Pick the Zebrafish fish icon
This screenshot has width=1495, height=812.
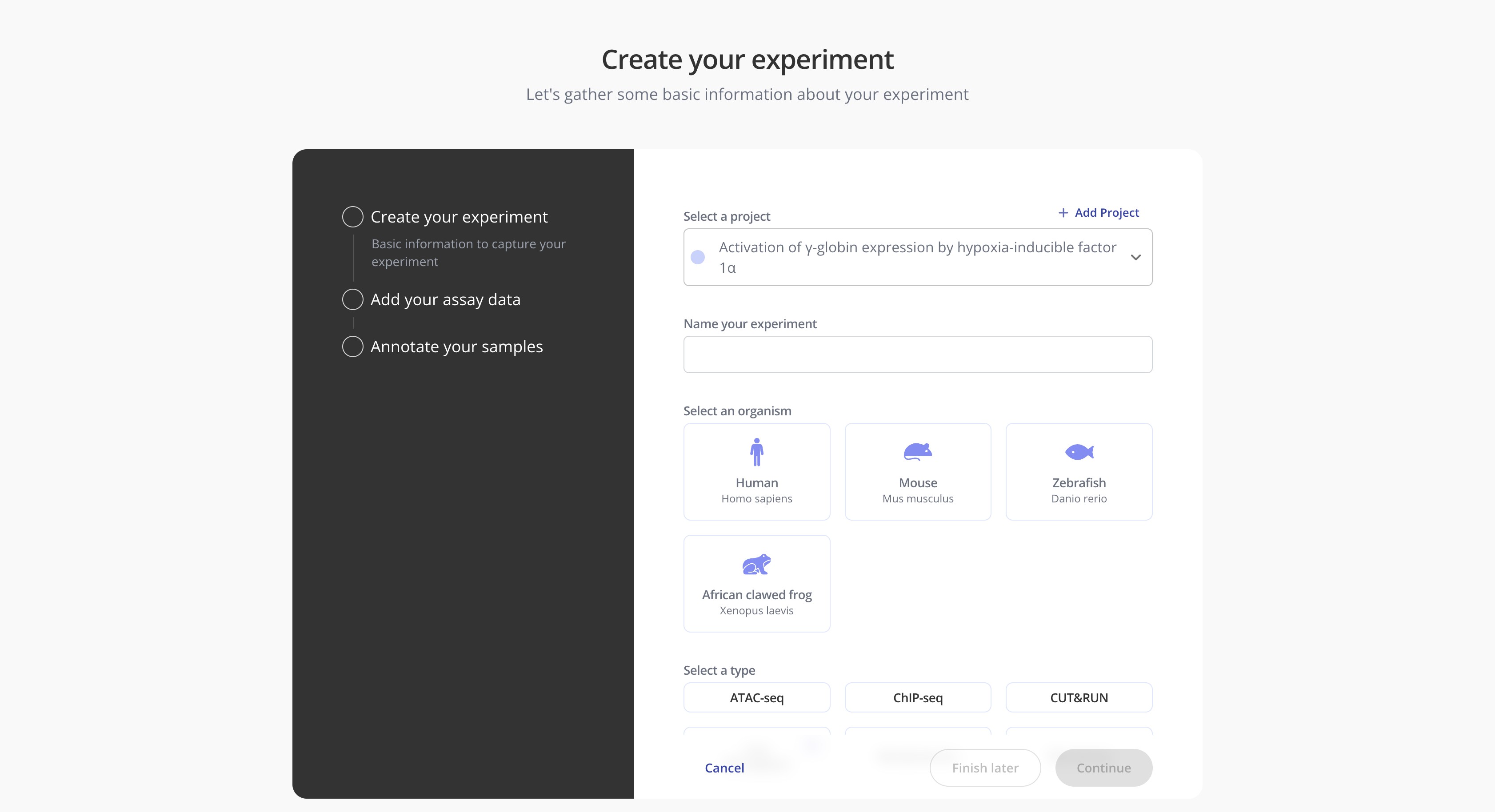[1079, 452]
